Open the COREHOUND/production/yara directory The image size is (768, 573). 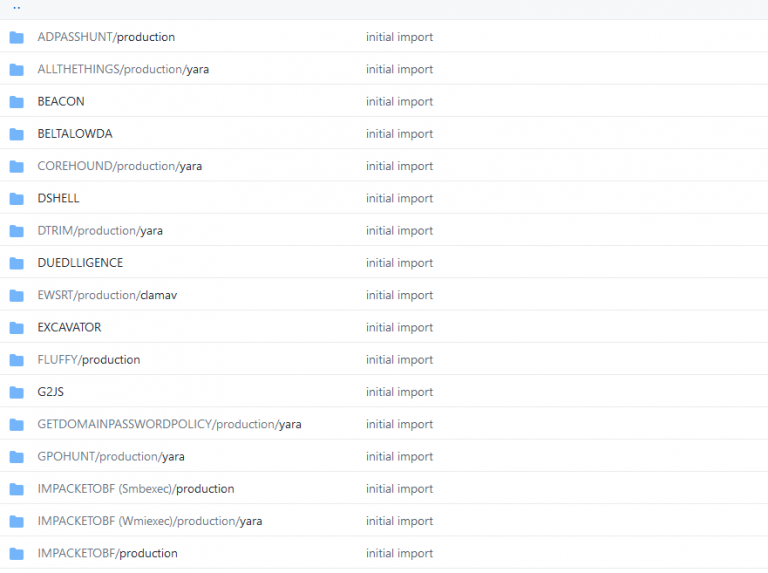click(x=119, y=166)
